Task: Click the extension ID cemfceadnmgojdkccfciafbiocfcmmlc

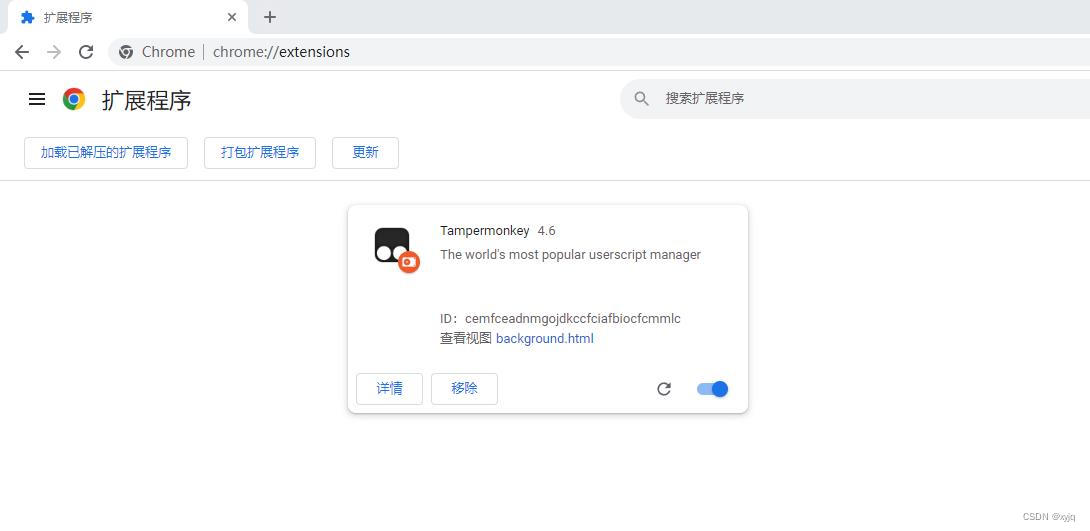Action: (x=573, y=319)
